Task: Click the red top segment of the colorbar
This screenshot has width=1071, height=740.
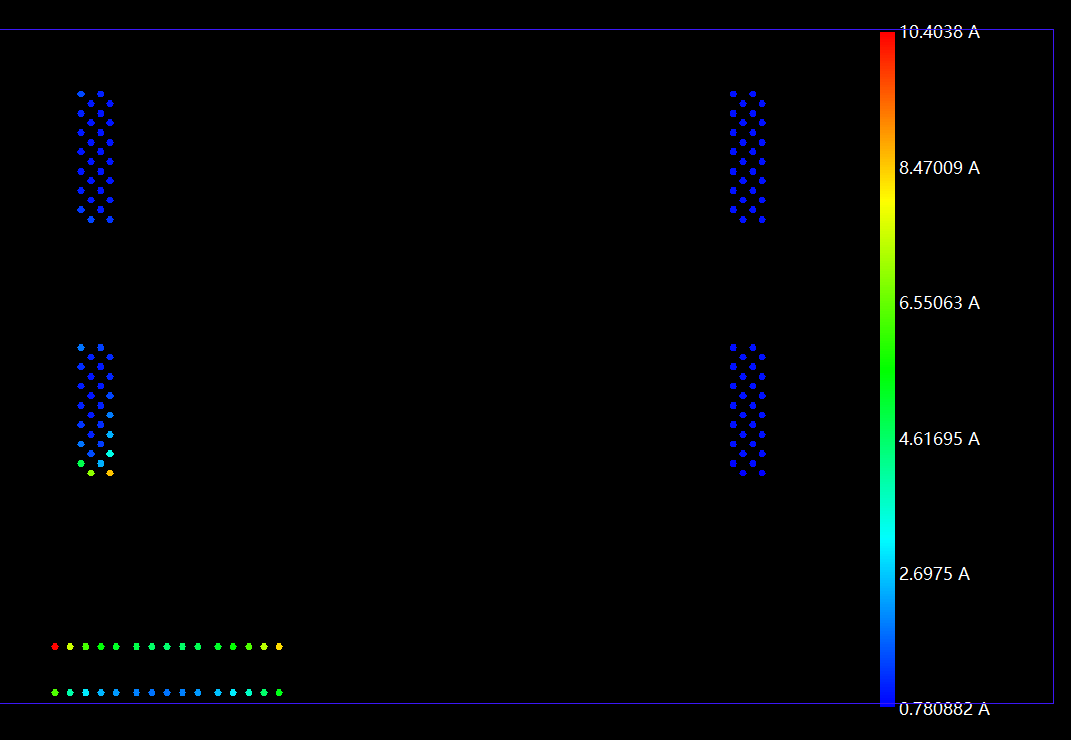Action: (x=885, y=45)
